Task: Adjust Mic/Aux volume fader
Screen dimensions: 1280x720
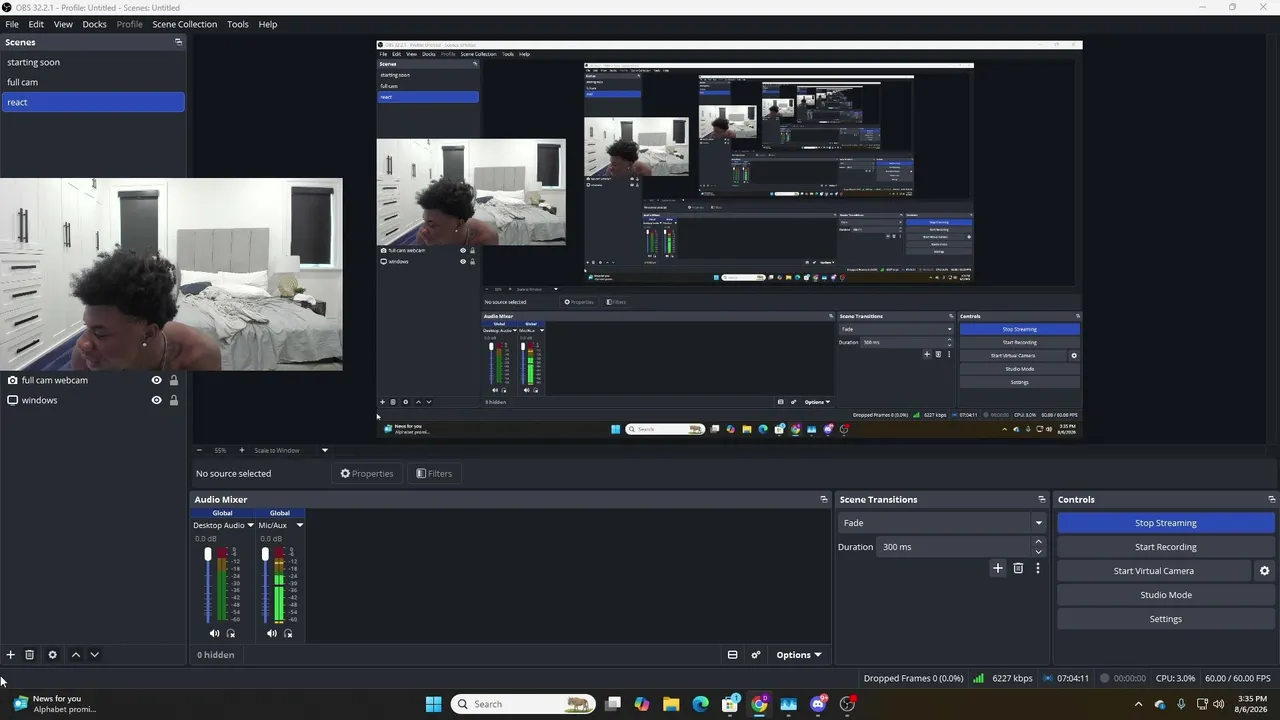Action: 265,555
